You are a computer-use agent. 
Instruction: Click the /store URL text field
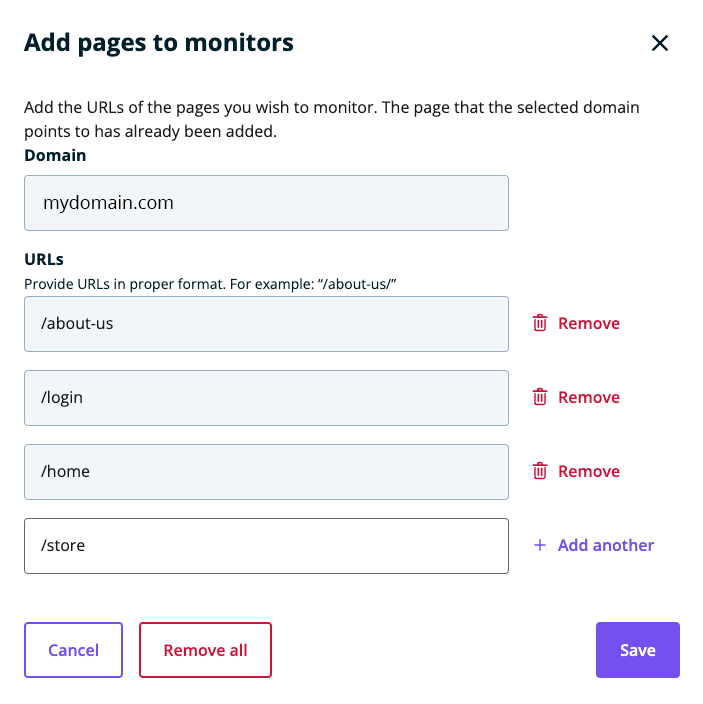coord(266,545)
